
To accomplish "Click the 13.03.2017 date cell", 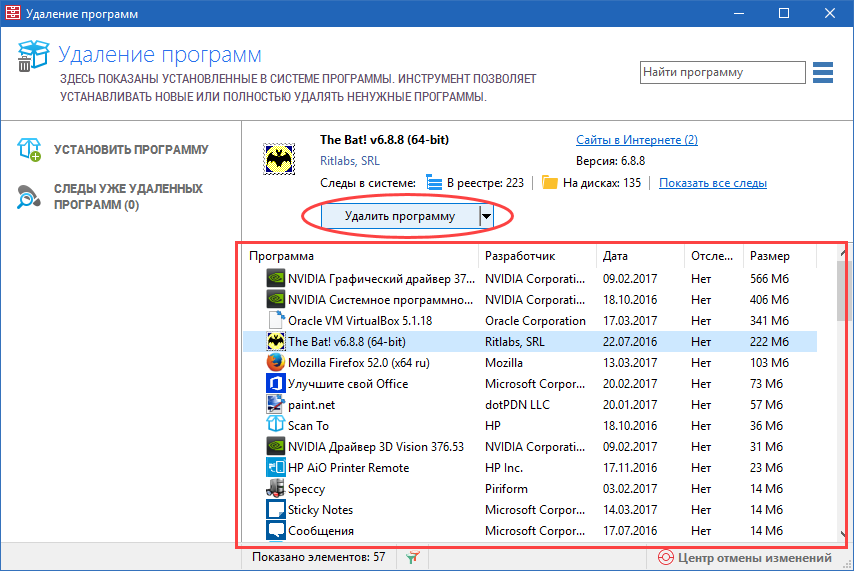I will pyautogui.click(x=630, y=363).
